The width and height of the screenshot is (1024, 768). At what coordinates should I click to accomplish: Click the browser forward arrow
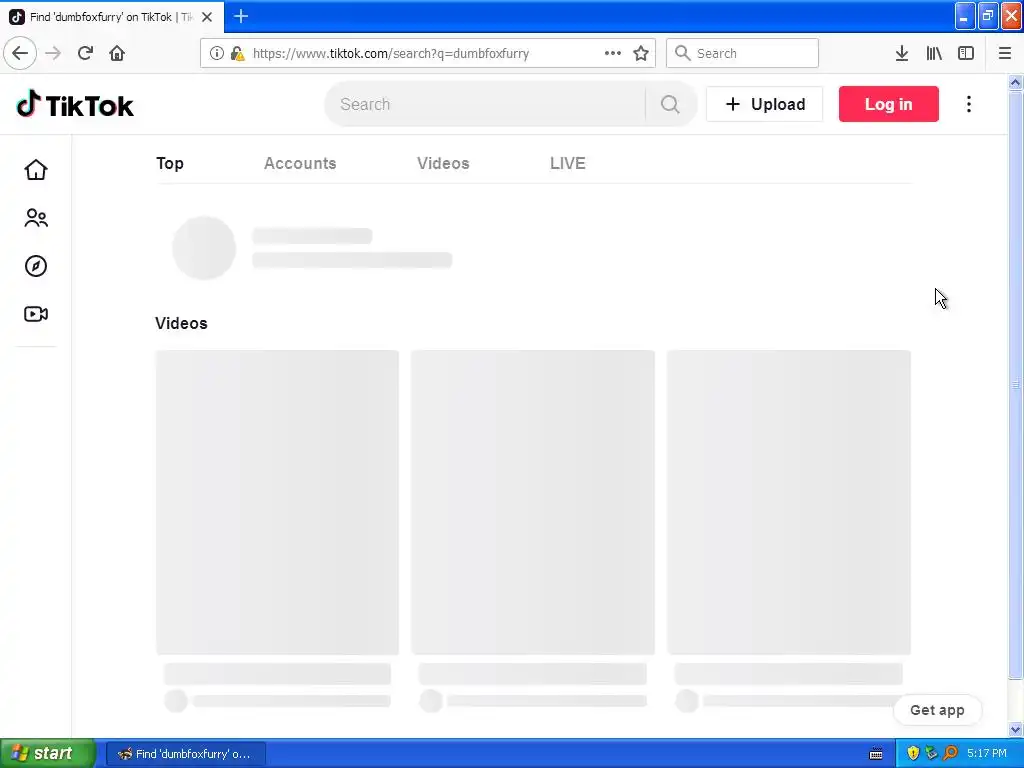coord(53,53)
